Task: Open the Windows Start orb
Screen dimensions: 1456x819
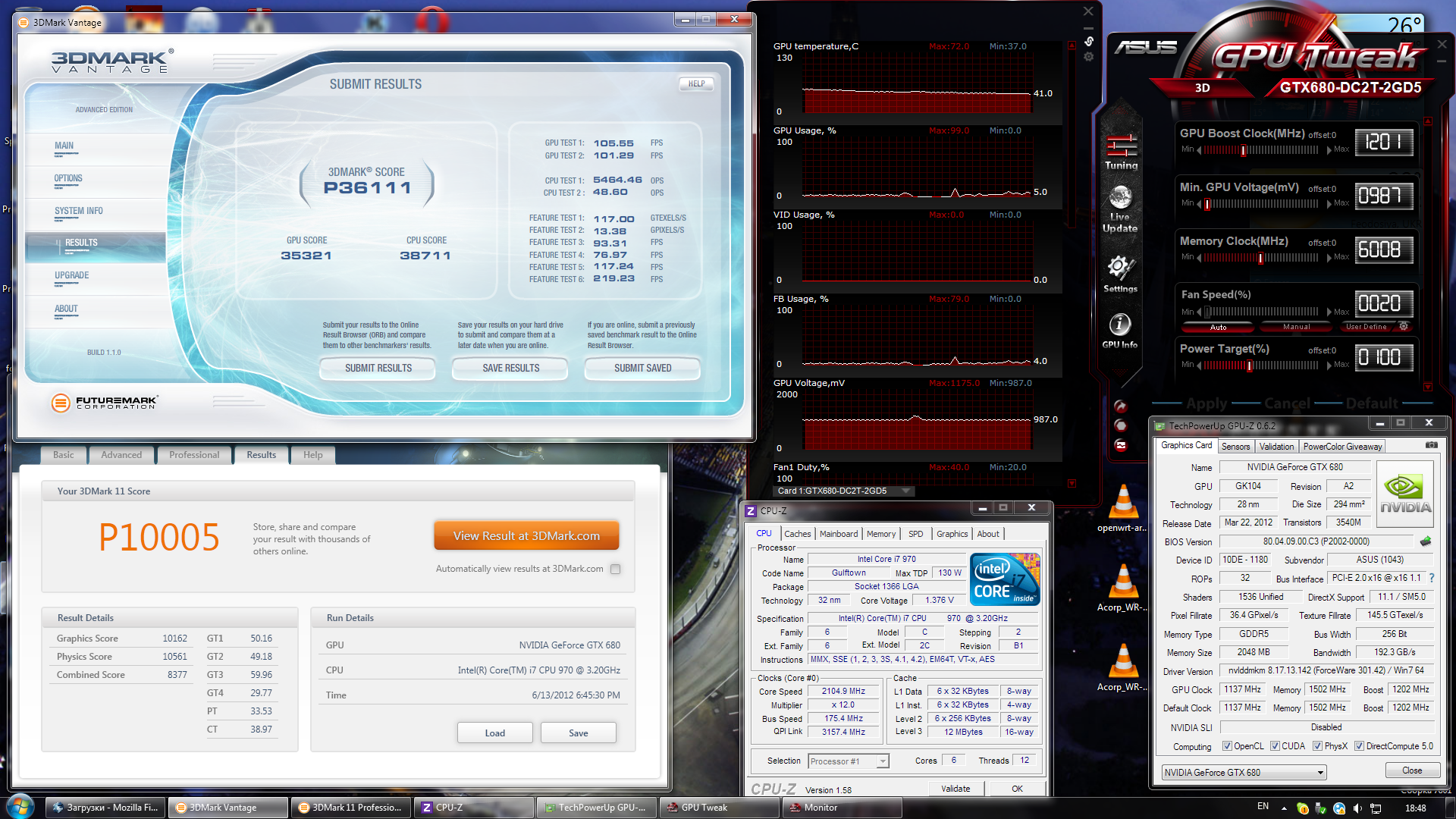Action: click(20, 805)
